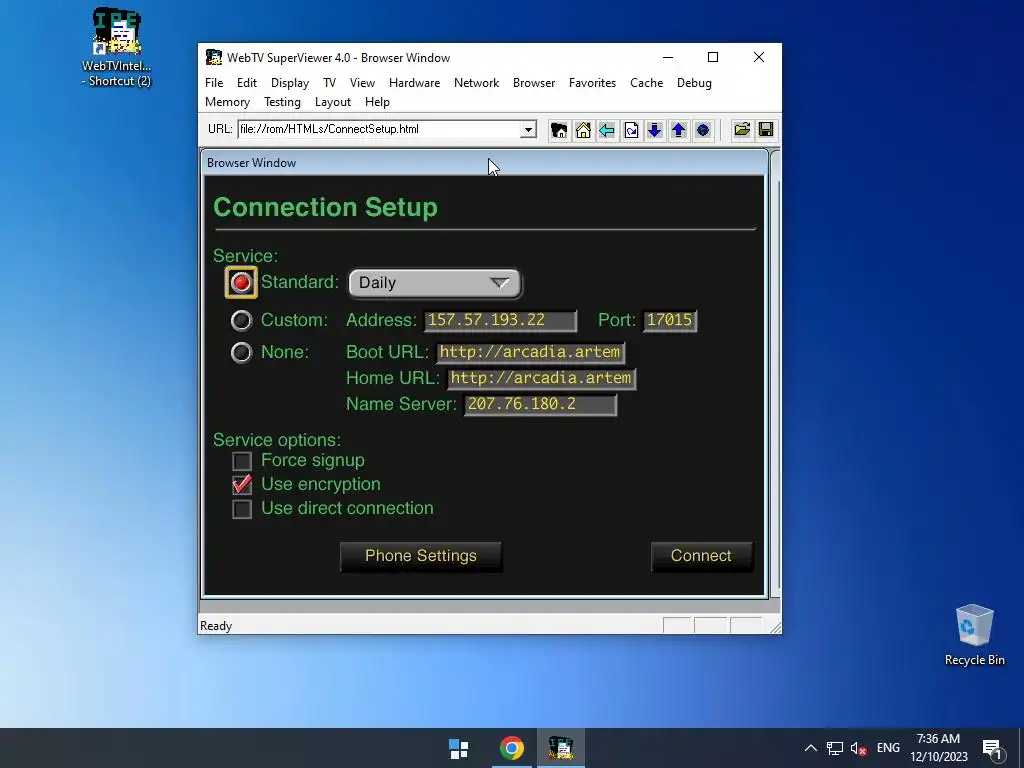
Task: Click the browser window vertical scrollbar
Action: click(x=775, y=374)
